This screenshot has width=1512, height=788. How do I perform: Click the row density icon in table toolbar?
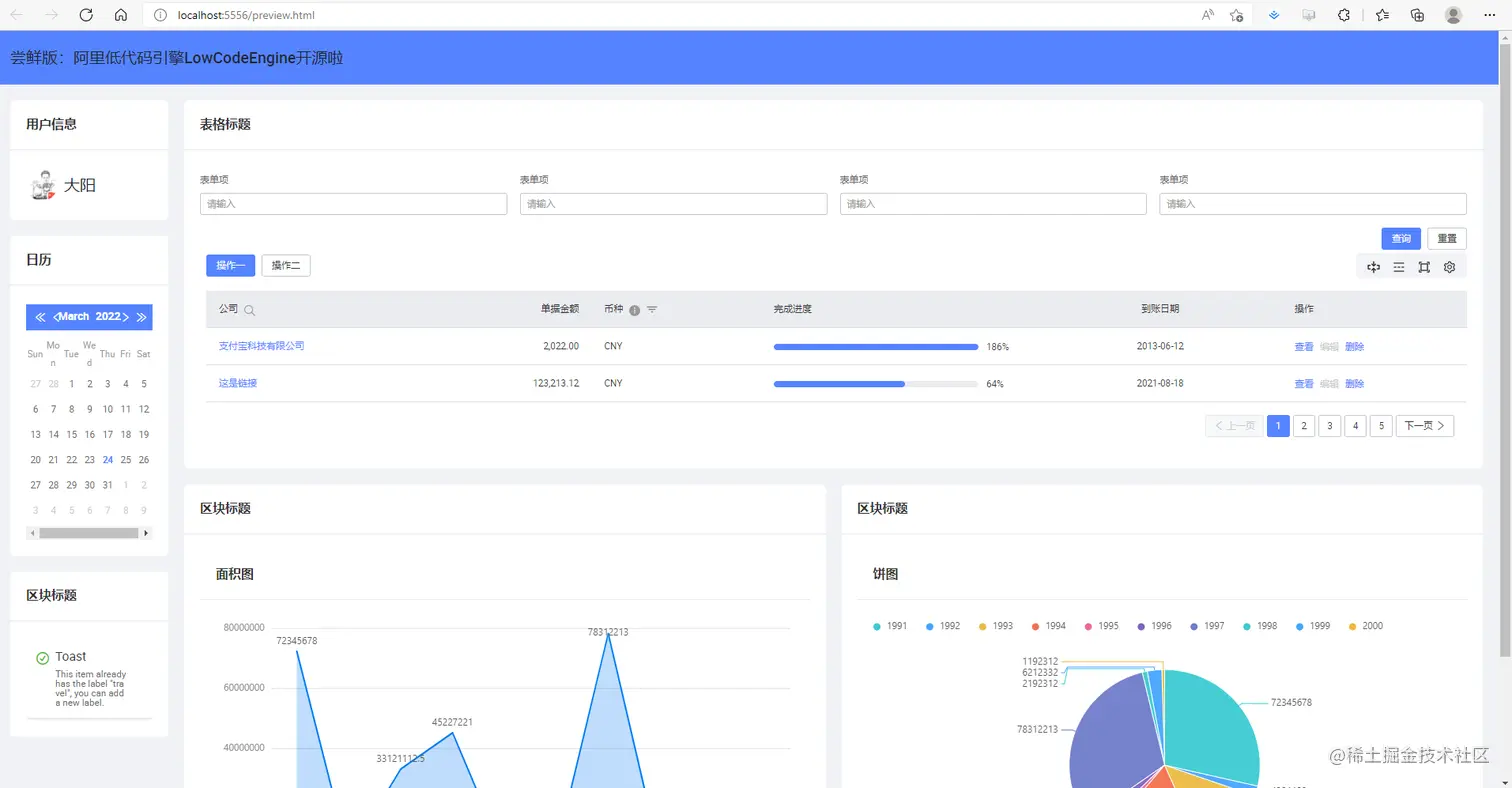[x=1399, y=267]
